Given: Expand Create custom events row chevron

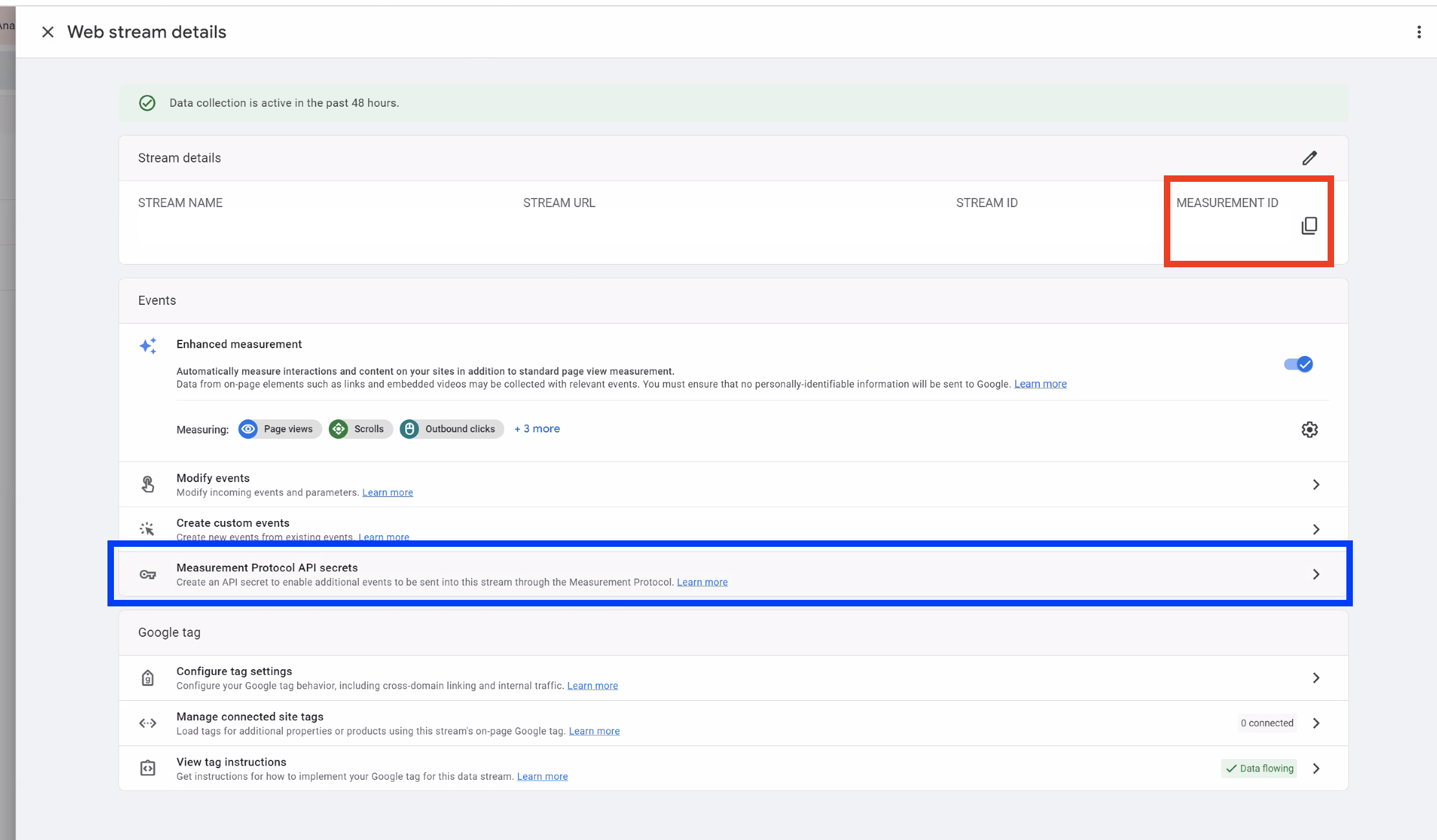Looking at the screenshot, I should point(1316,529).
